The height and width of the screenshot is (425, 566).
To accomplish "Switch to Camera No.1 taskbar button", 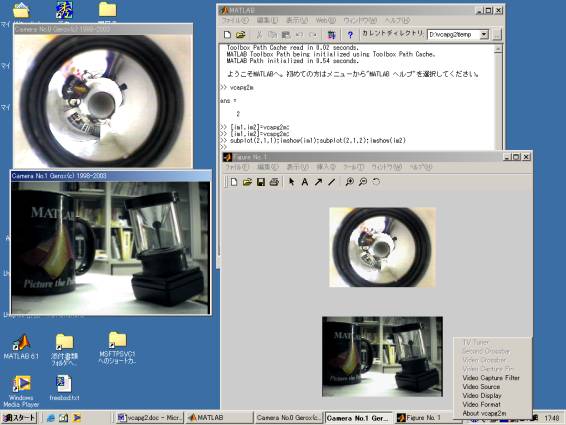I will 358,418.
